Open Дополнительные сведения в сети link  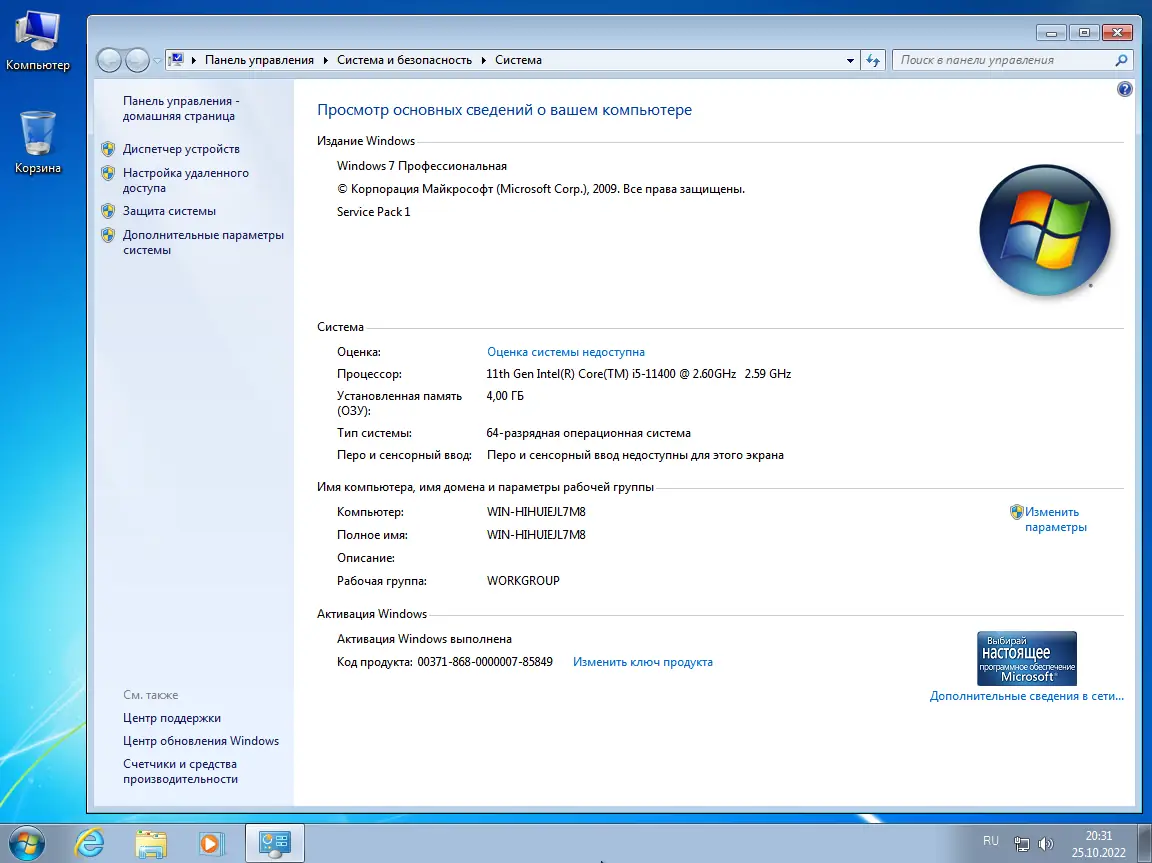coord(1026,696)
